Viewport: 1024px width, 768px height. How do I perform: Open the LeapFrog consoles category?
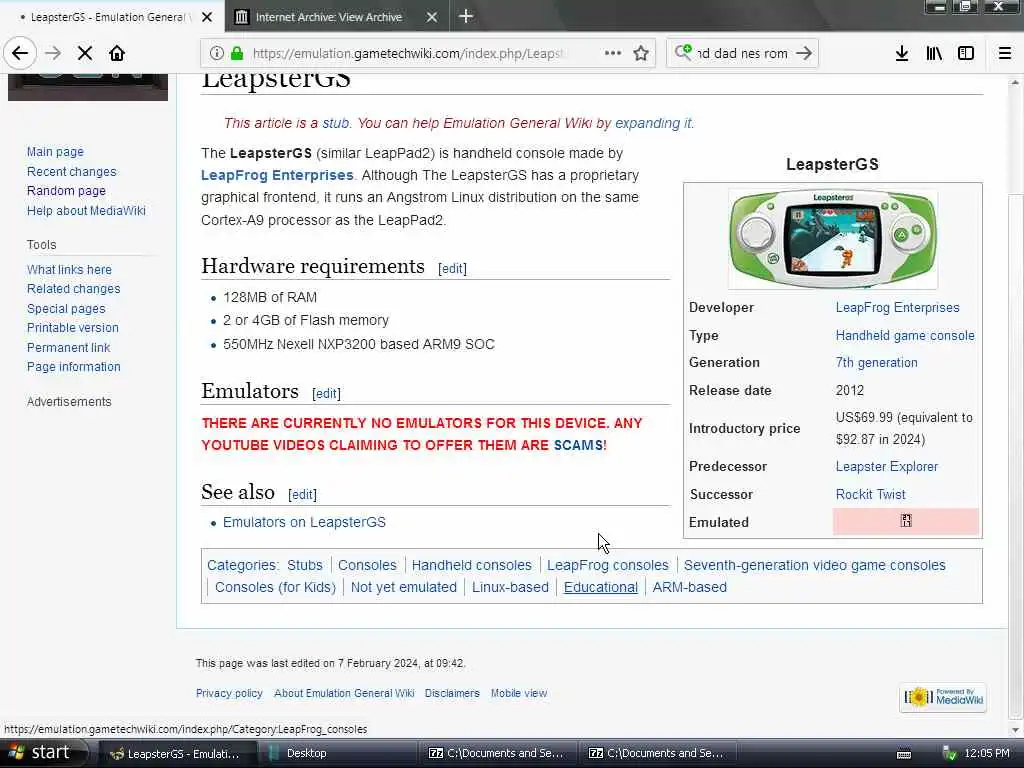[x=608, y=566]
